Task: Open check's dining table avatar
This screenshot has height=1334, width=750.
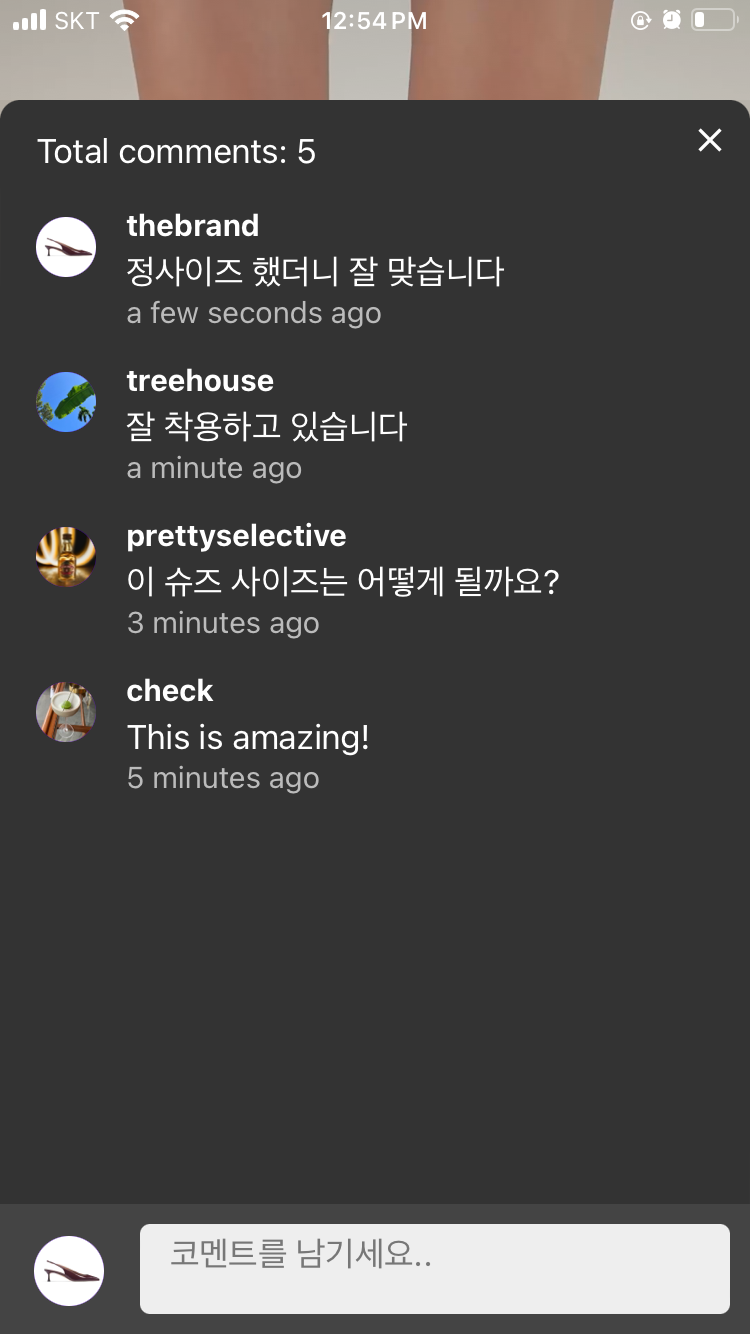Action: [x=66, y=711]
